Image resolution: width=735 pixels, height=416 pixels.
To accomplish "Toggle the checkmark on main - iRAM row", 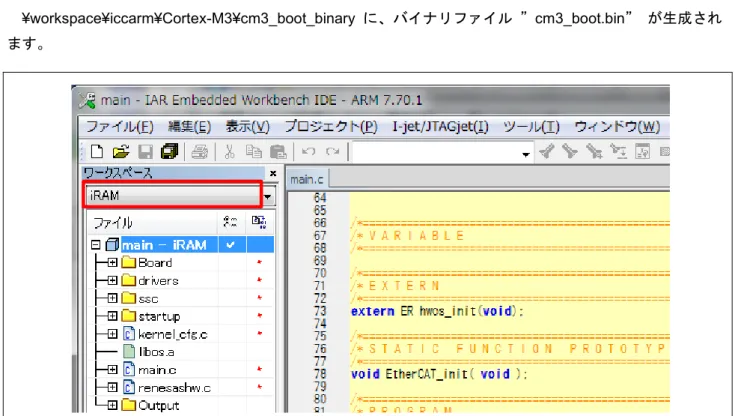I will coord(231,245).
